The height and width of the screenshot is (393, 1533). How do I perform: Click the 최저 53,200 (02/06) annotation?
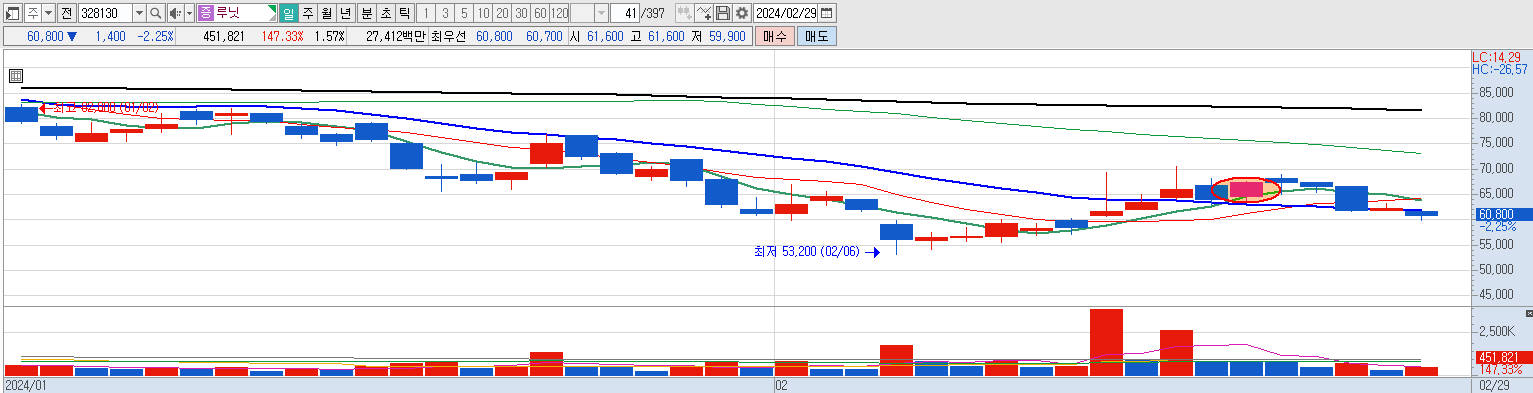tap(808, 253)
